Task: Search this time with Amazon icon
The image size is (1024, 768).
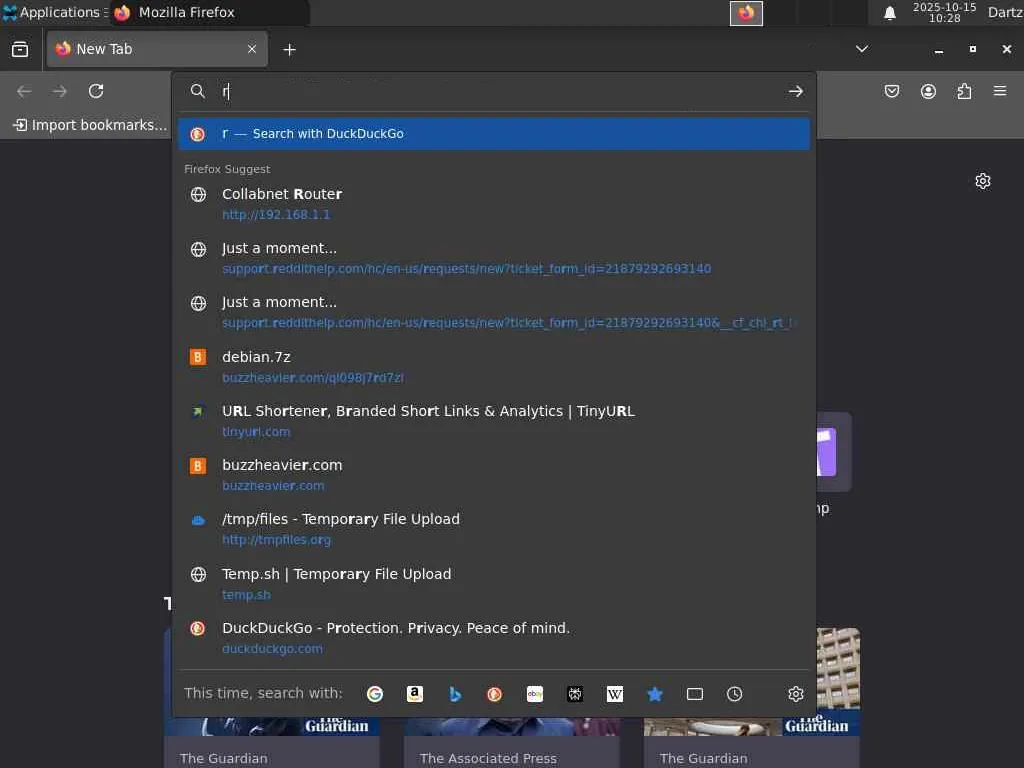Action: [415, 694]
